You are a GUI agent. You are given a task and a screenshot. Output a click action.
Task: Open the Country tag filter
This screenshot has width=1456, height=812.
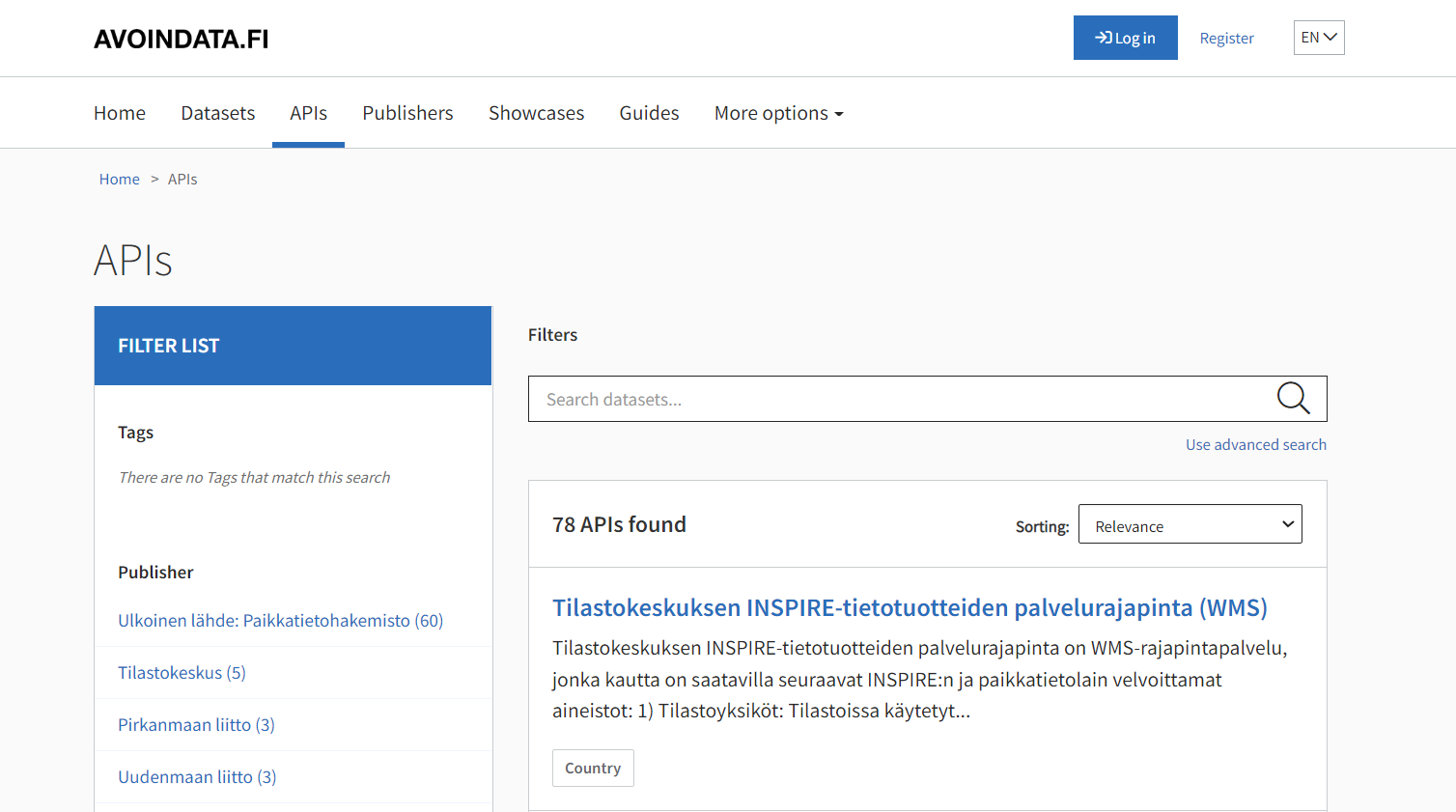[593, 768]
